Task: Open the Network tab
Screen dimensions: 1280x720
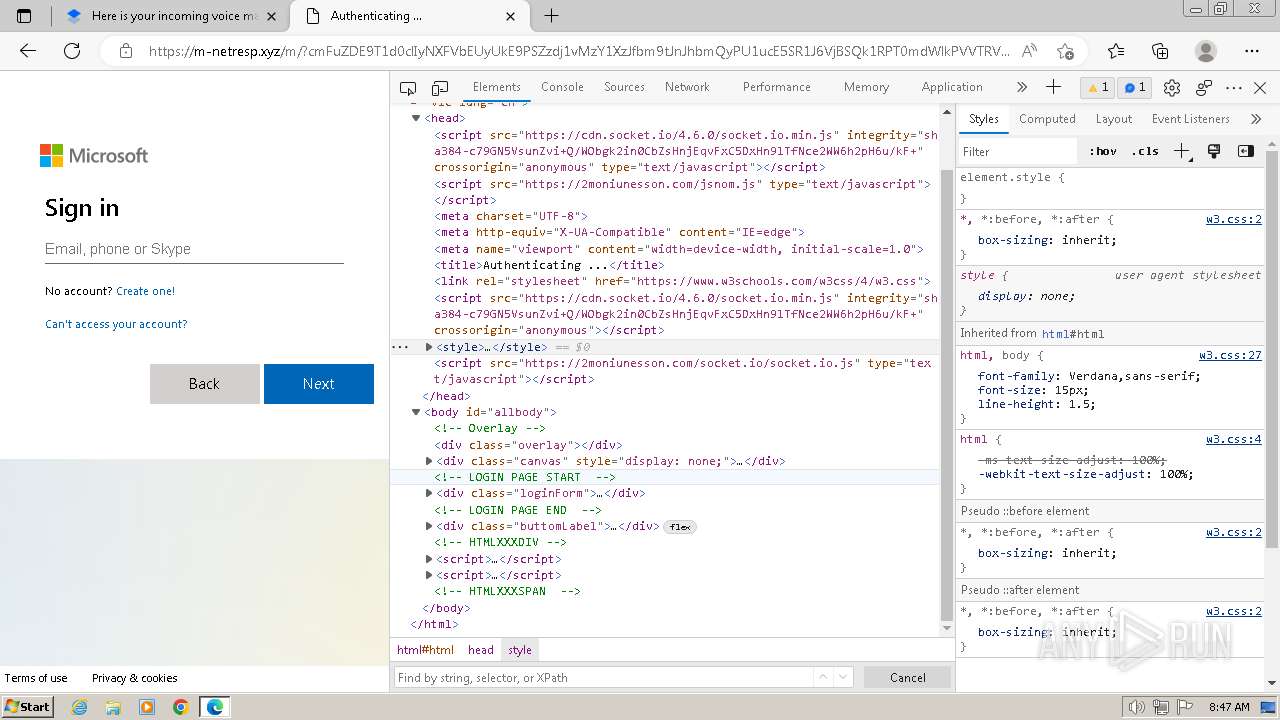Action: pos(687,87)
